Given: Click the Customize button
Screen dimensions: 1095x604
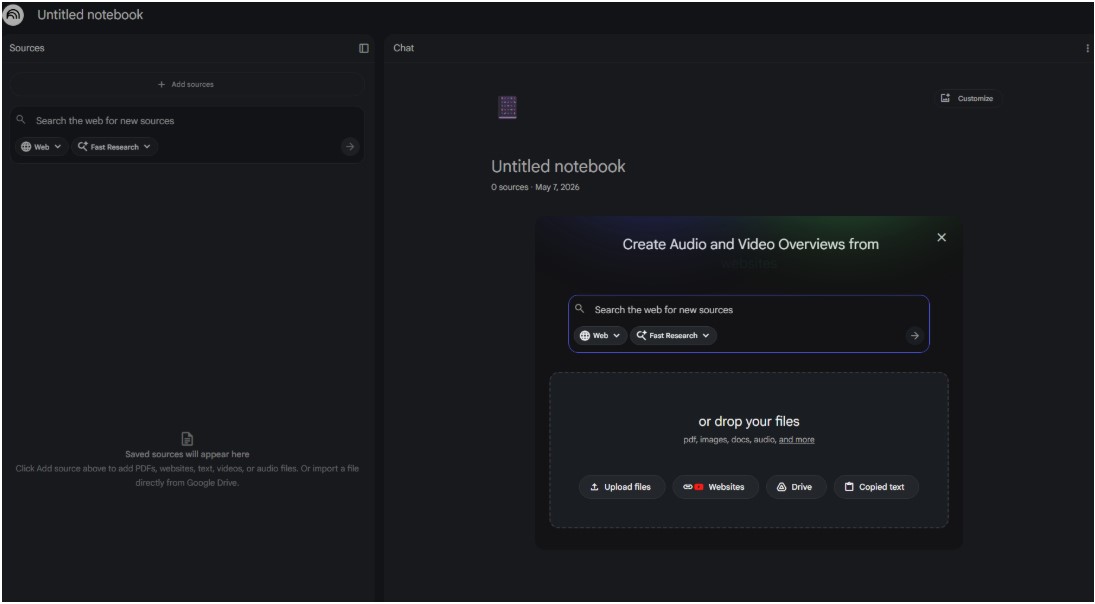Looking at the screenshot, I should (x=967, y=98).
